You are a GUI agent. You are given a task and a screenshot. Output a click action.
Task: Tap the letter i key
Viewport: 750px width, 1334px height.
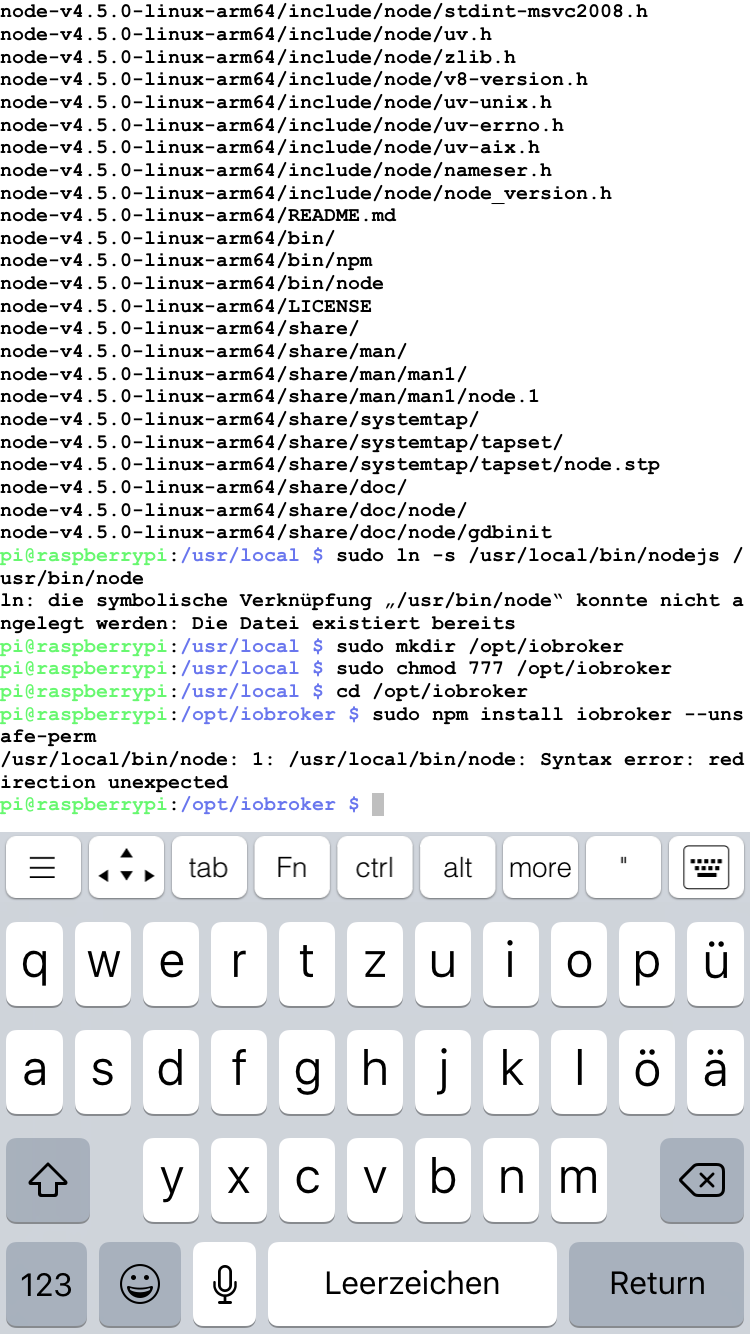tap(511, 964)
